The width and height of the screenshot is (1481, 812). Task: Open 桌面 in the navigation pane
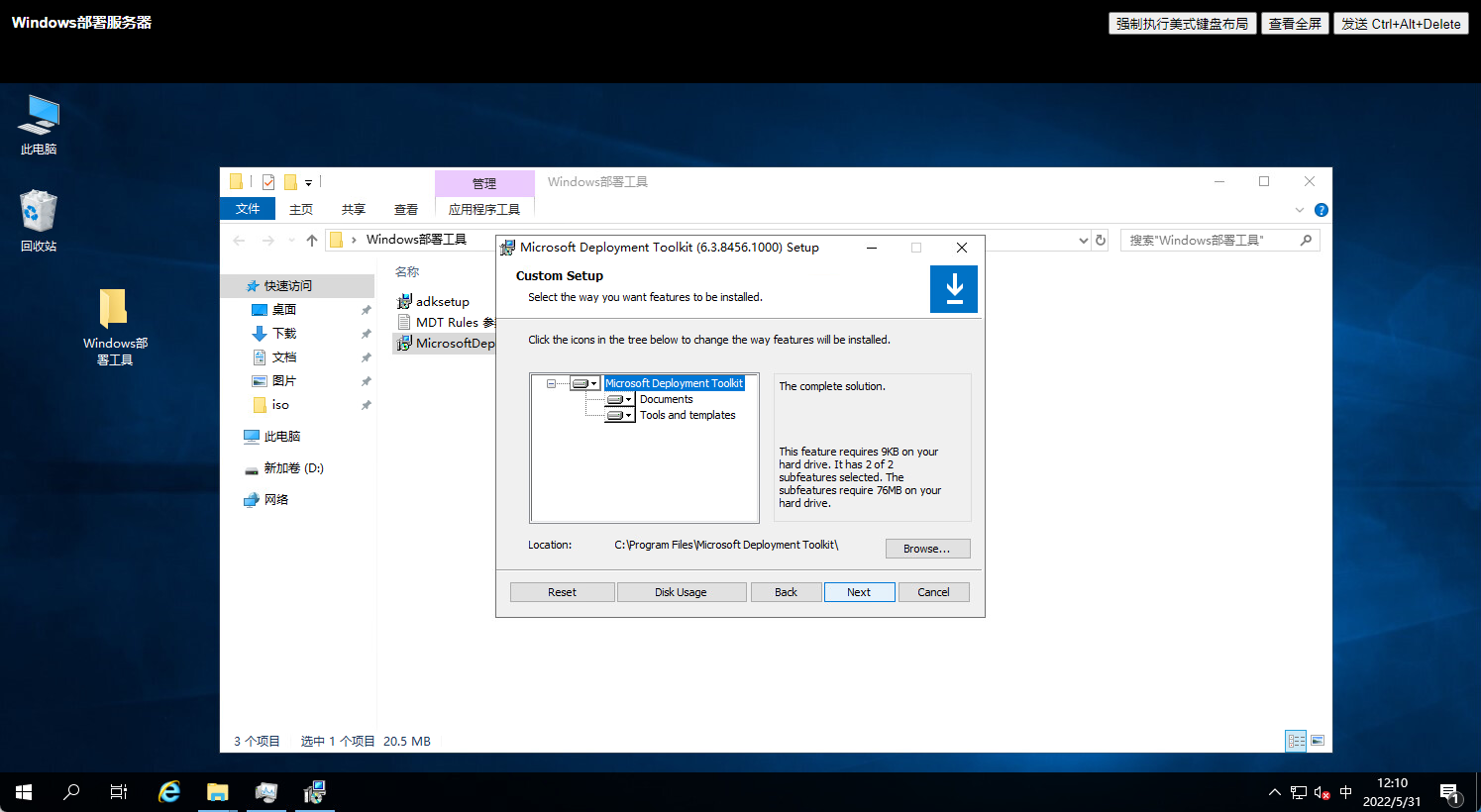click(x=284, y=310)
